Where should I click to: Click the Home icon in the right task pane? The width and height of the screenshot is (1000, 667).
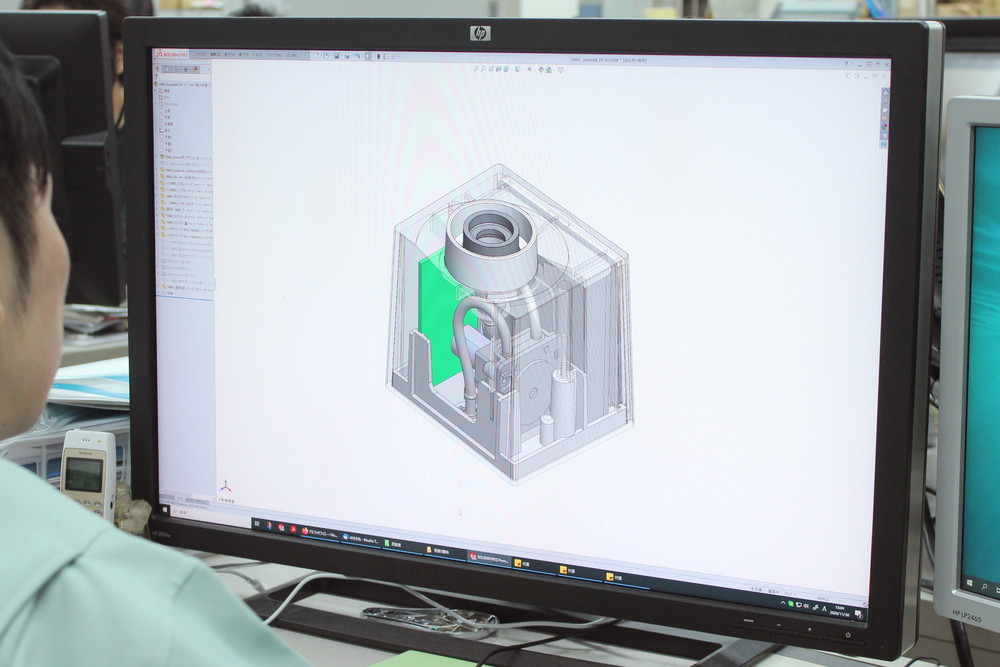[x=884, y=93]
